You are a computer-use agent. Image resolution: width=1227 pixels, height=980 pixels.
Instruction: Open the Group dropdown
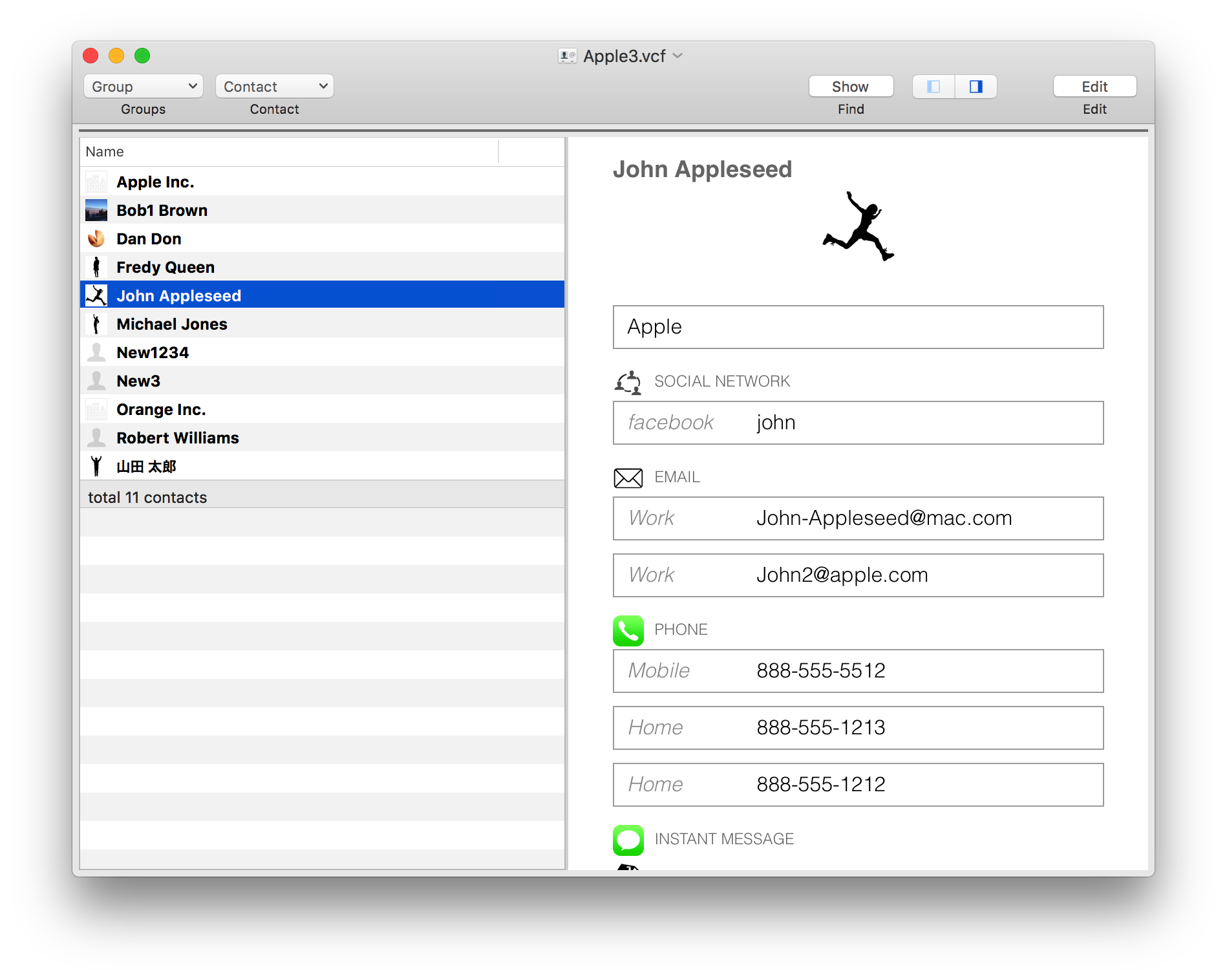(143, 86)
